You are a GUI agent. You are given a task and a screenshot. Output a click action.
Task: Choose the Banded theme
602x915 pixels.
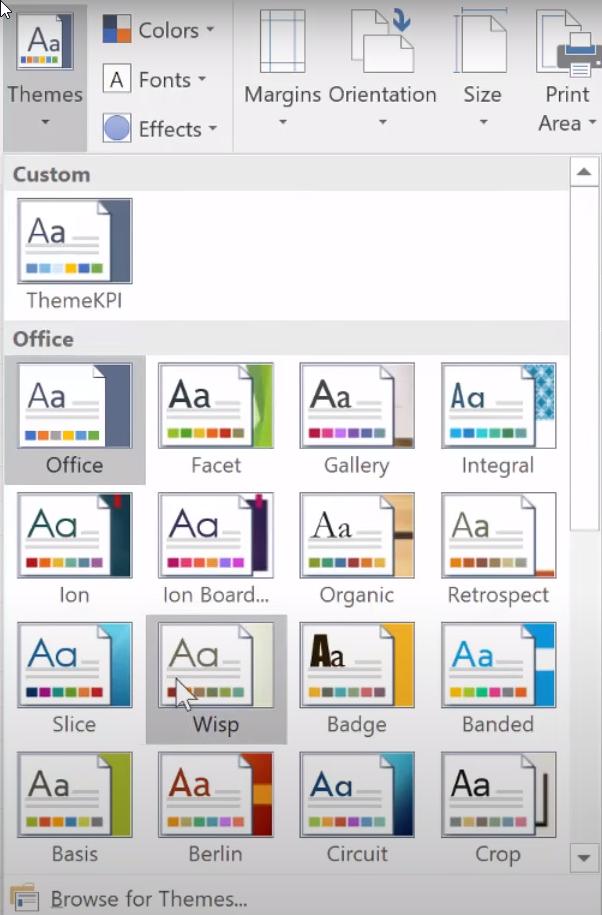tap(498, 679)
